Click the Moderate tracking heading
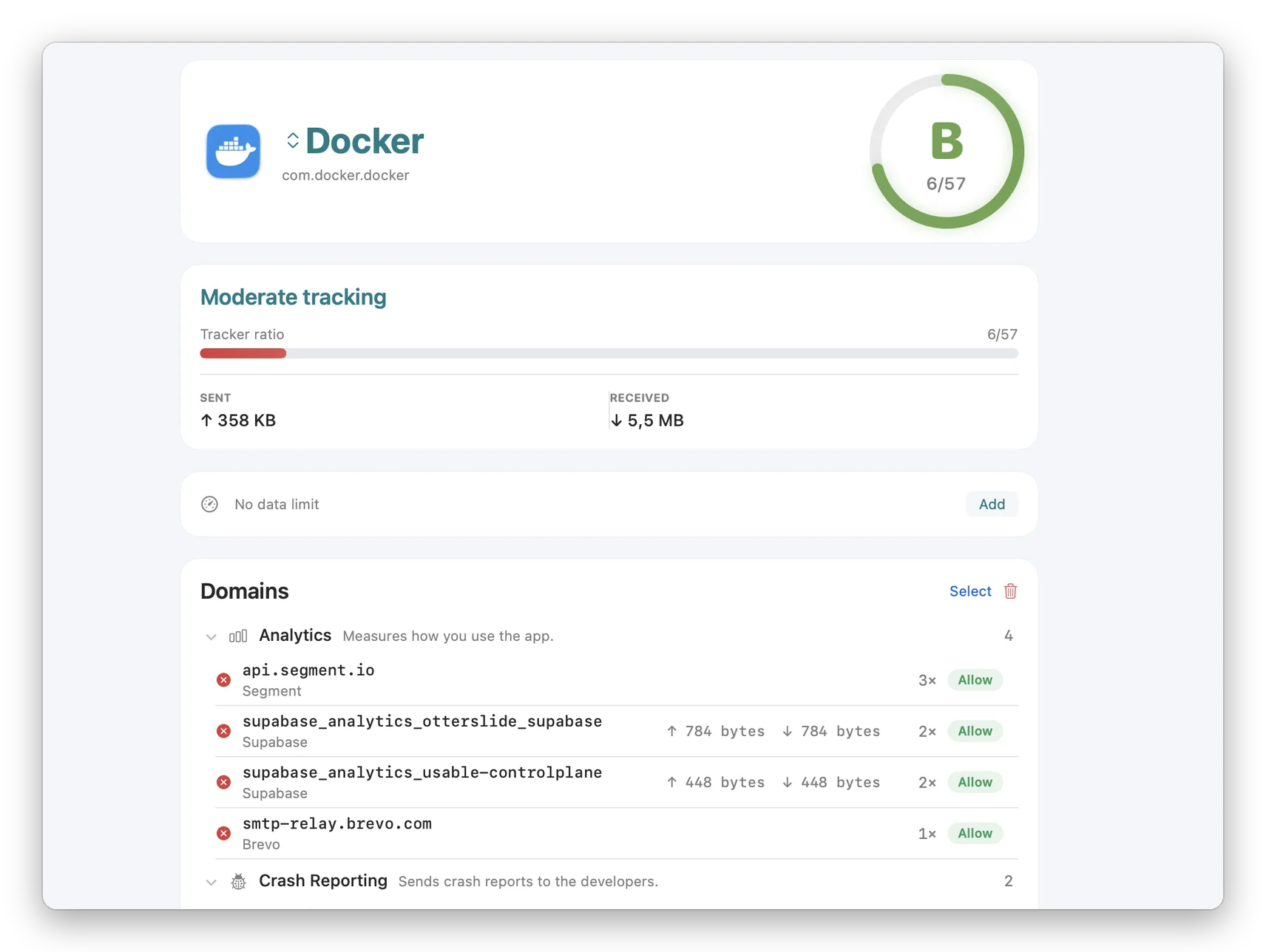Image resolution: width=1266 pixels, height=952 pixels. pyautogui.click(x=294, y=297)
